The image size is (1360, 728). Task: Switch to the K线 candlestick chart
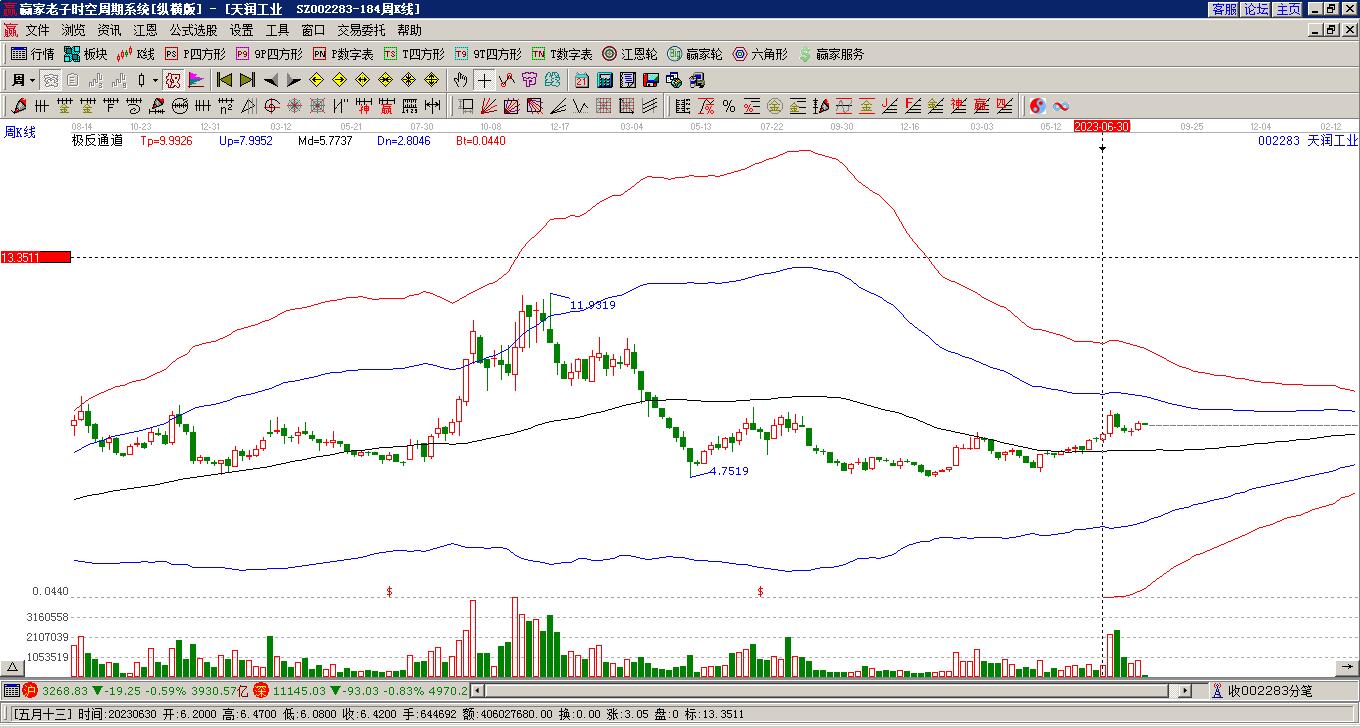[136, 54]
